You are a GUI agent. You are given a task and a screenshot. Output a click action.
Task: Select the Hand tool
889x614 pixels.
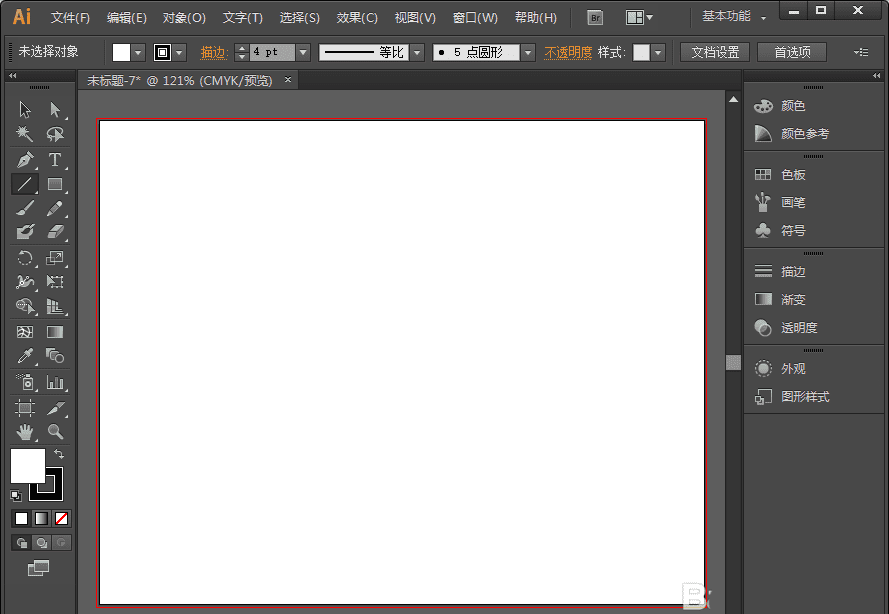[25, 432]
